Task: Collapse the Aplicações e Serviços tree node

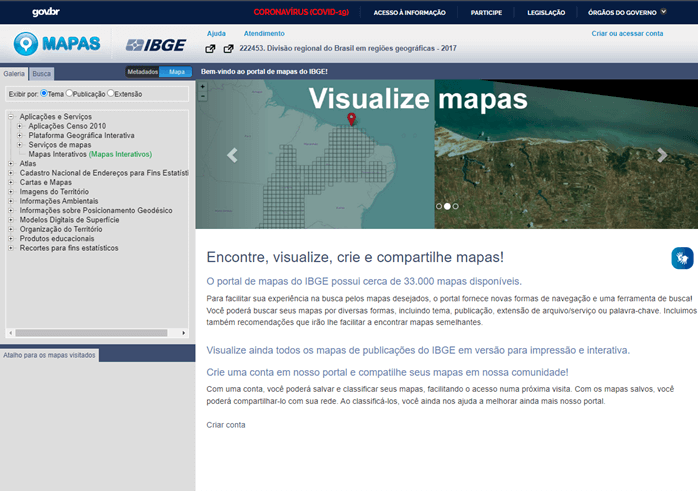Action: [x=11, y=117]
